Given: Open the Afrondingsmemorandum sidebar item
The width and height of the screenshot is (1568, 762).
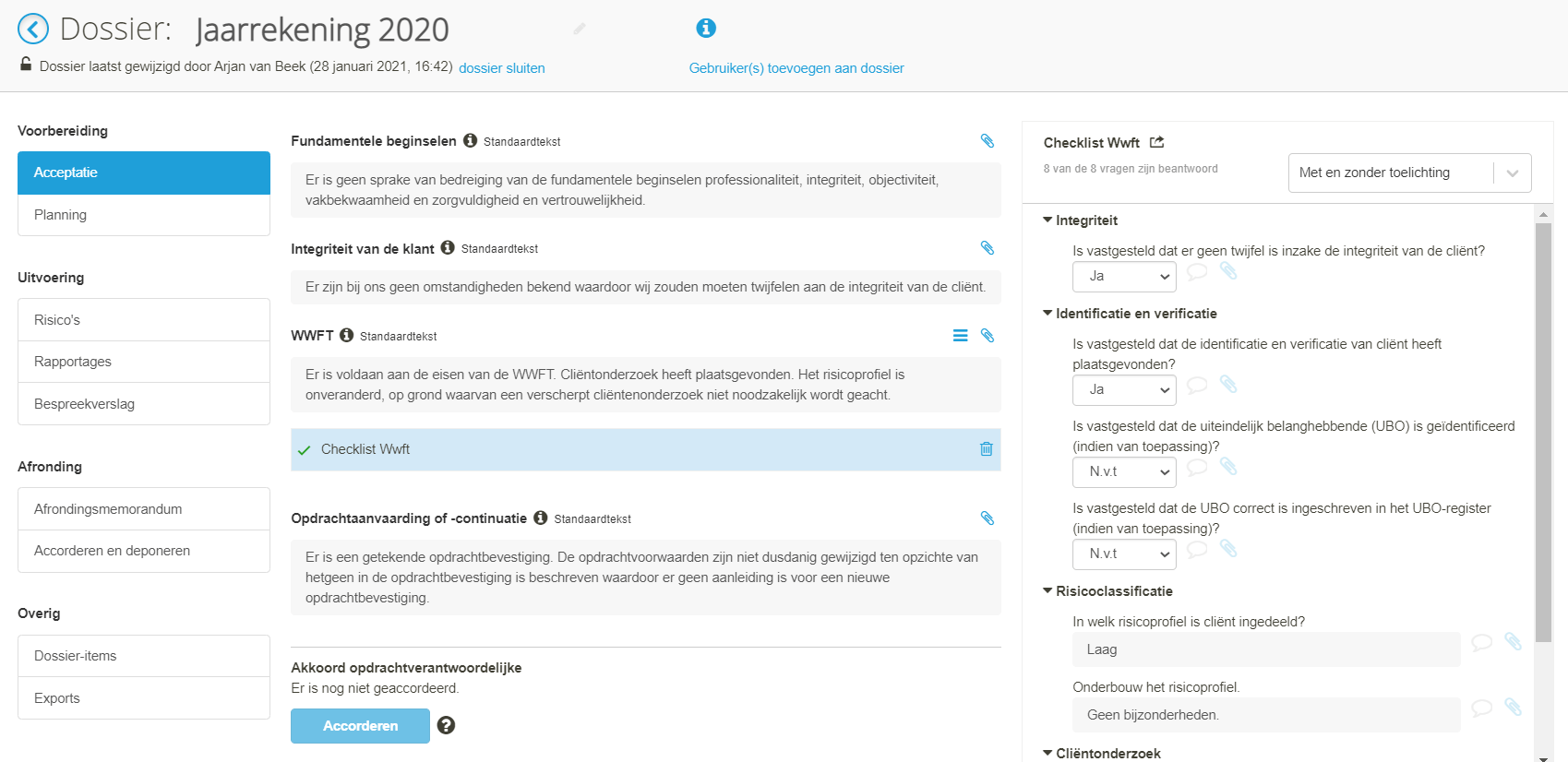Looking at the screenshot, I should pos(144,509).
